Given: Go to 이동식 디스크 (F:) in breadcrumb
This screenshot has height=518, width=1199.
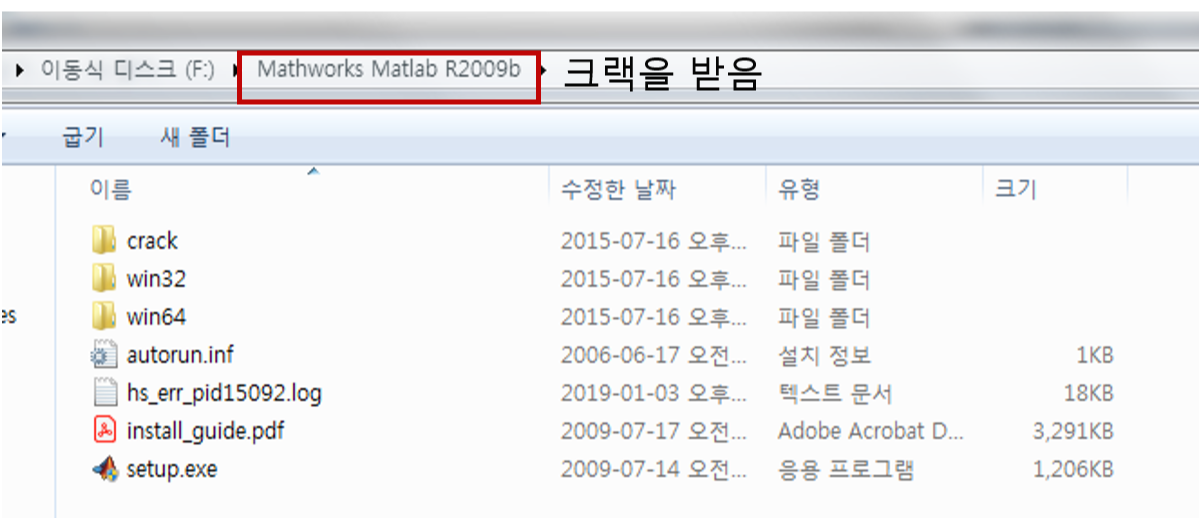Looking at the screenshot, I should 128,70.
